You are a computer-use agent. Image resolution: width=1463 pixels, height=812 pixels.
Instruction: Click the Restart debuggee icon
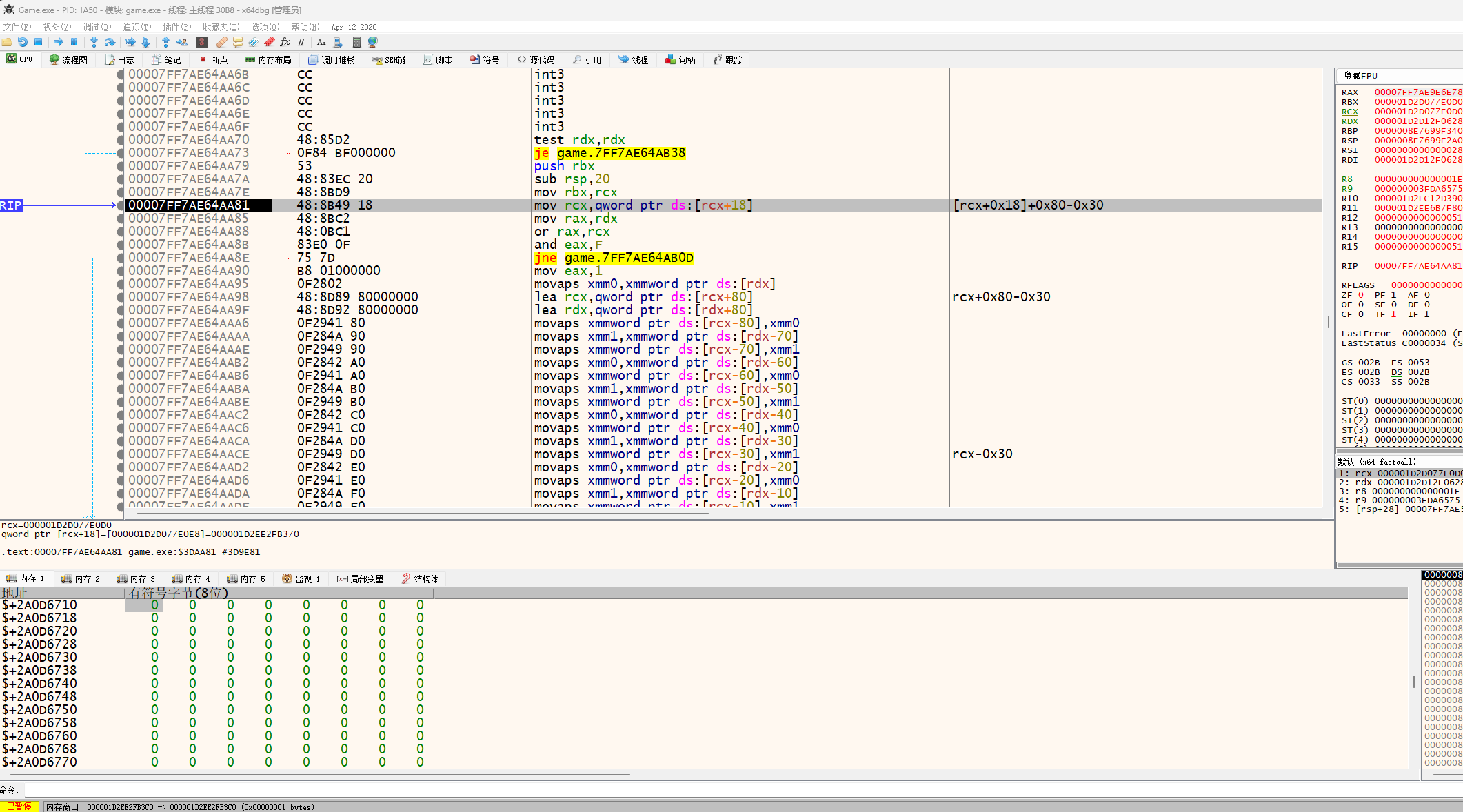point(23,42)
